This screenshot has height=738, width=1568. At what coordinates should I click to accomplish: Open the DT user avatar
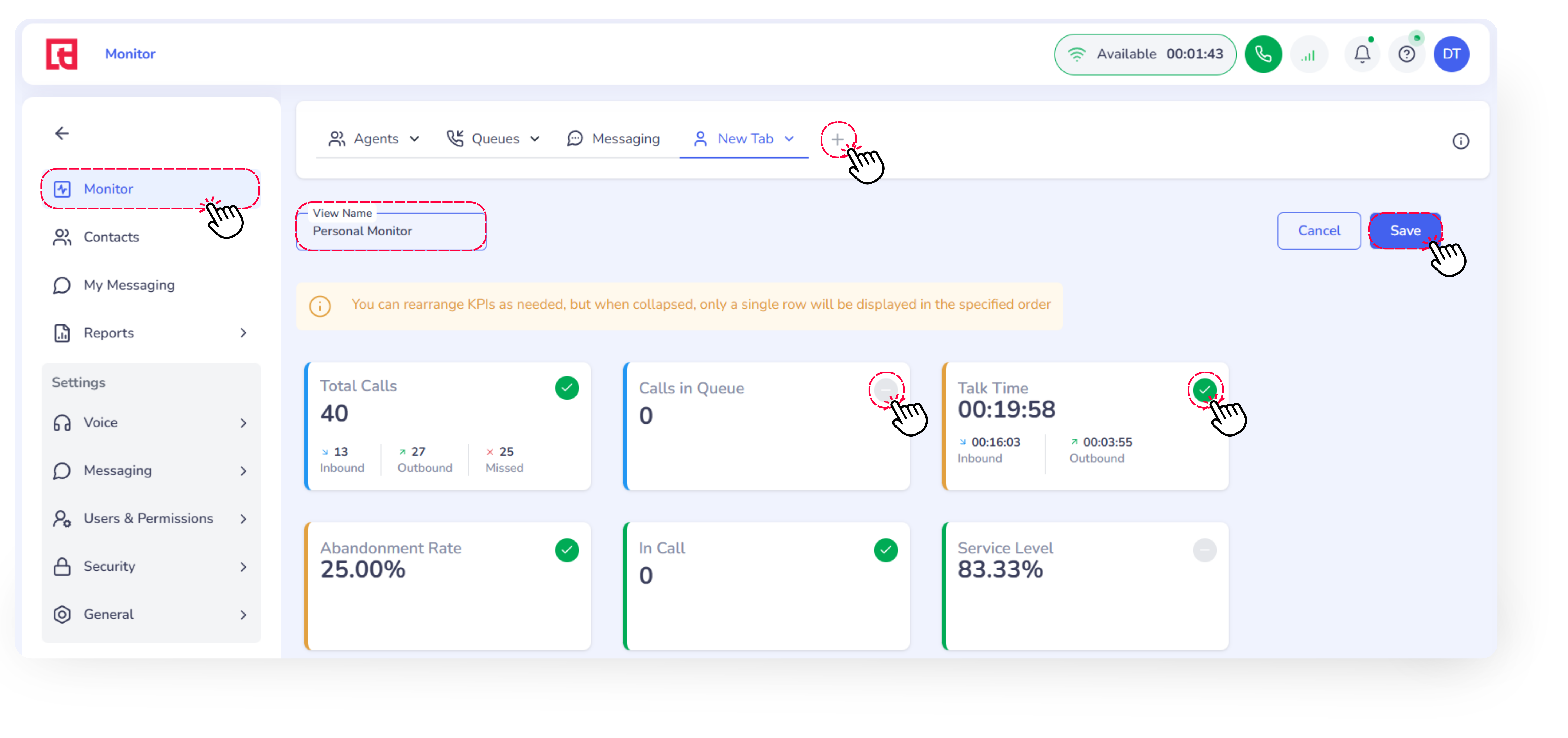(x=1451, y=55)
